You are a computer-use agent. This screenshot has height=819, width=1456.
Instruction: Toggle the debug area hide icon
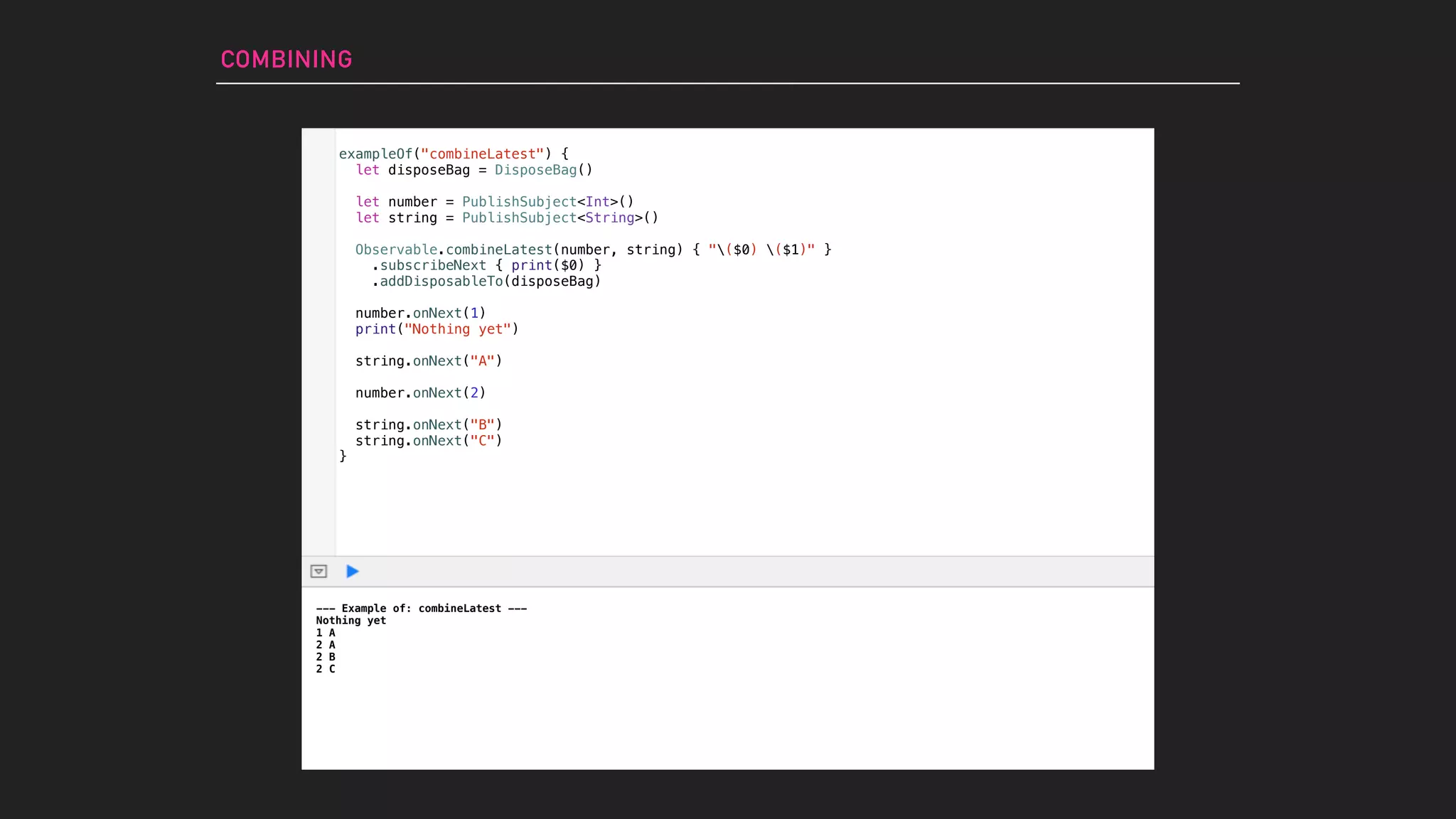pos(318,572)
